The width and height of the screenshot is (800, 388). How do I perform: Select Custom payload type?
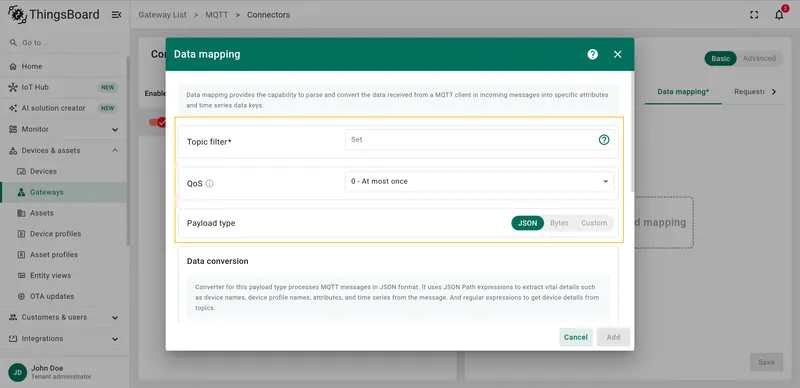coord(594,223)
